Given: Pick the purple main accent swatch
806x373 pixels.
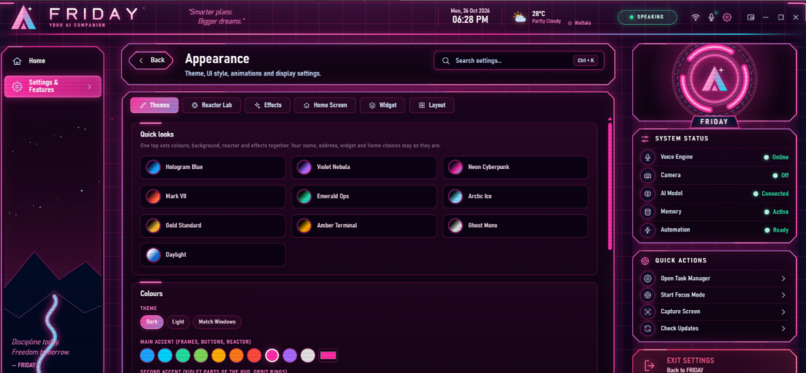Looking at the screenshot, I should click(x=290, y=356).
